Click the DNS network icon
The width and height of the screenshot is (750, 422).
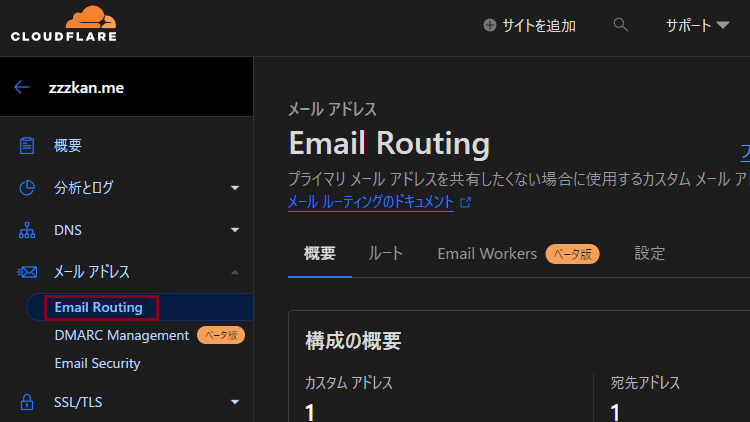click(x=27, y=230)
